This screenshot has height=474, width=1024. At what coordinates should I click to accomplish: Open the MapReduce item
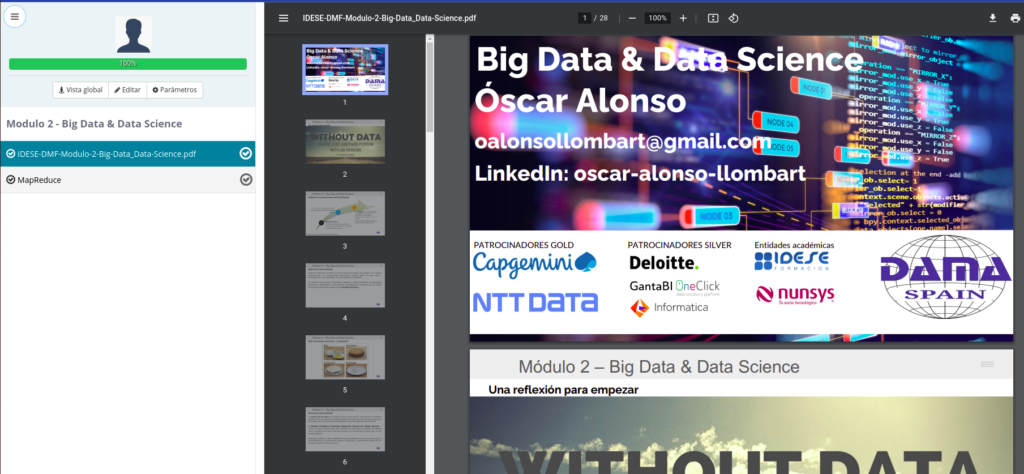tap(128, 180)
